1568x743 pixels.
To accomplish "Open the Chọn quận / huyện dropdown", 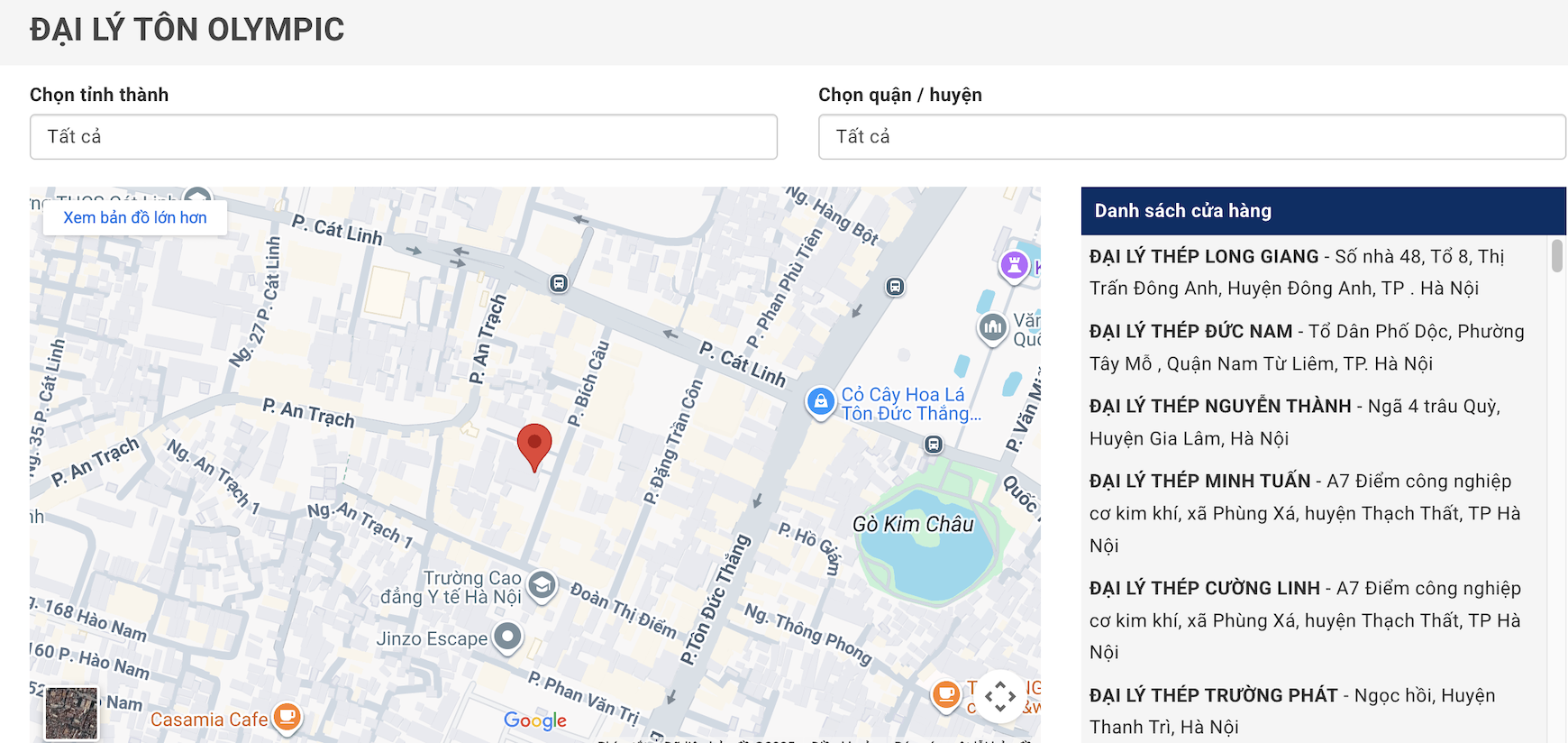I will coord(1192,137).
